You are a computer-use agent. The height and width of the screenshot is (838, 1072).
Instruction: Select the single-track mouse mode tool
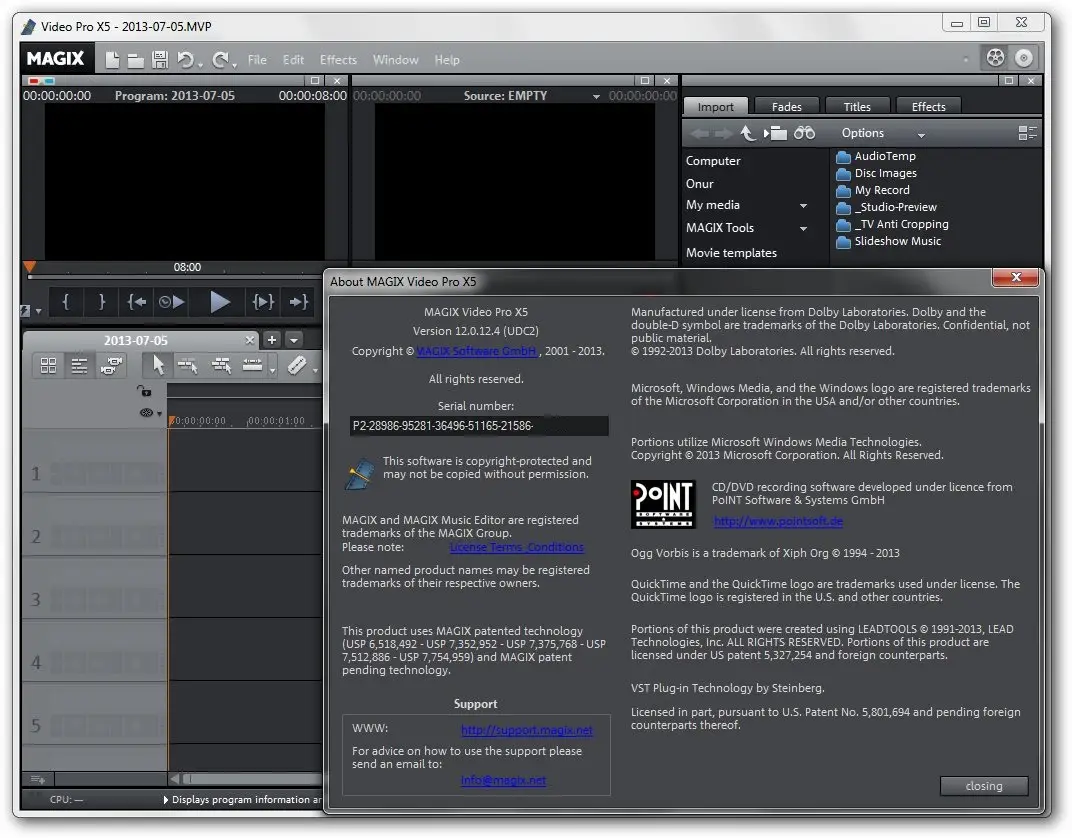point(188,366)
